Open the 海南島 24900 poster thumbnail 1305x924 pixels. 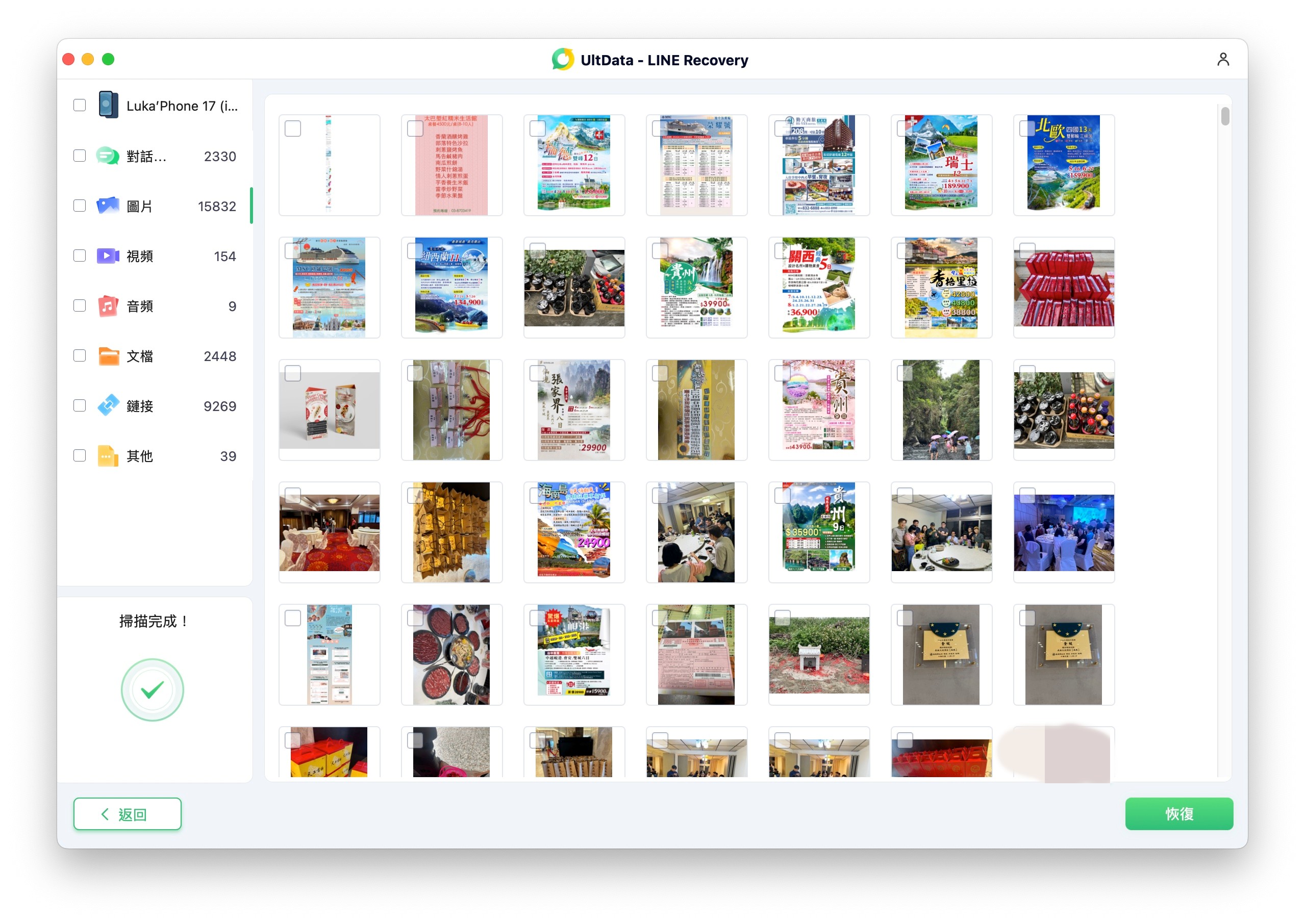click(x=573, y=531)
